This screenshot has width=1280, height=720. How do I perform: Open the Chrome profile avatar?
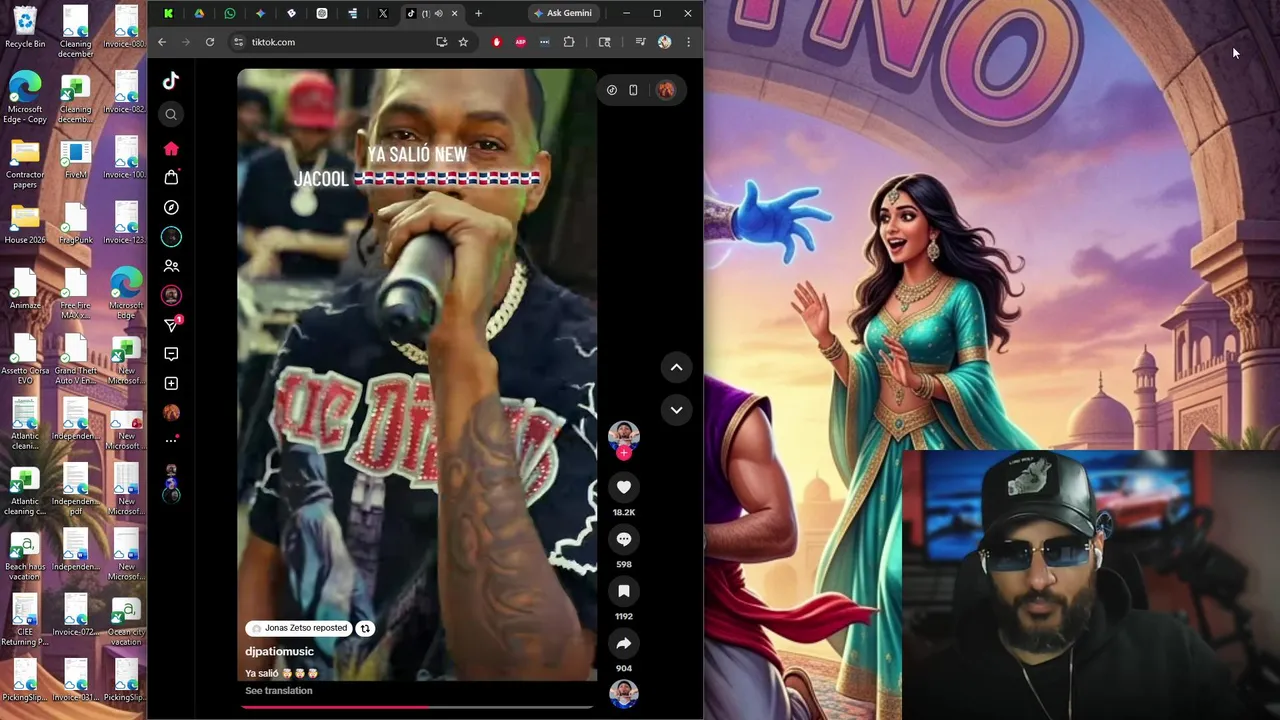point(664,42)
